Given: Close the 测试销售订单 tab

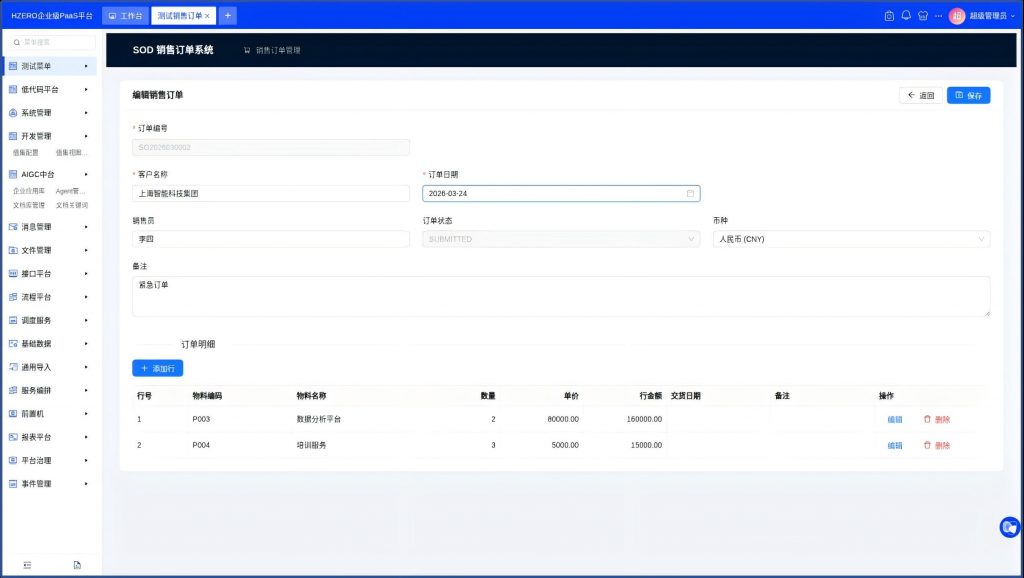Looking at the screenshot, I should 207,16.
